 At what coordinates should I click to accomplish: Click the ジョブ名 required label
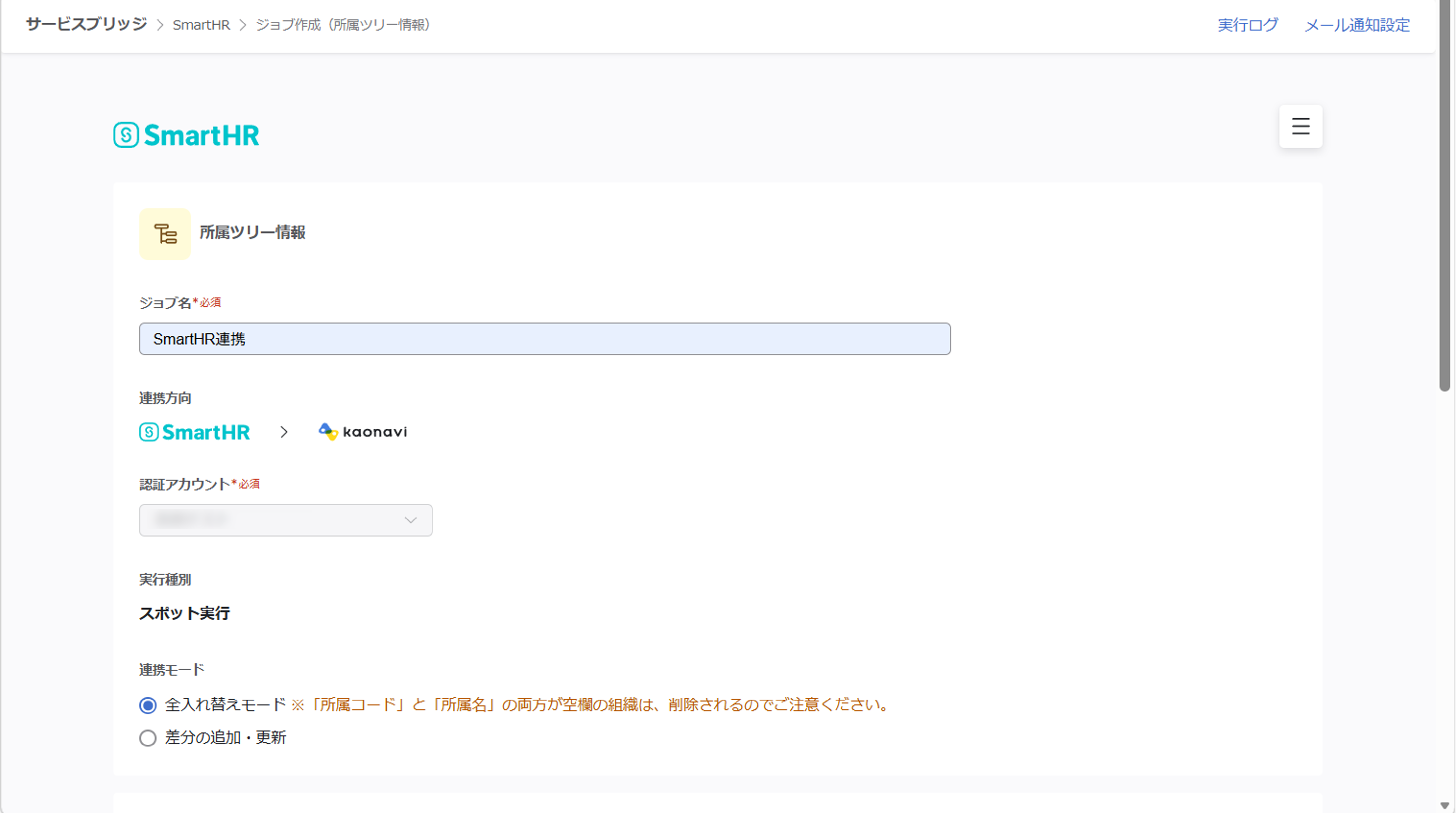pyautogui.click(x=180, y=303)
